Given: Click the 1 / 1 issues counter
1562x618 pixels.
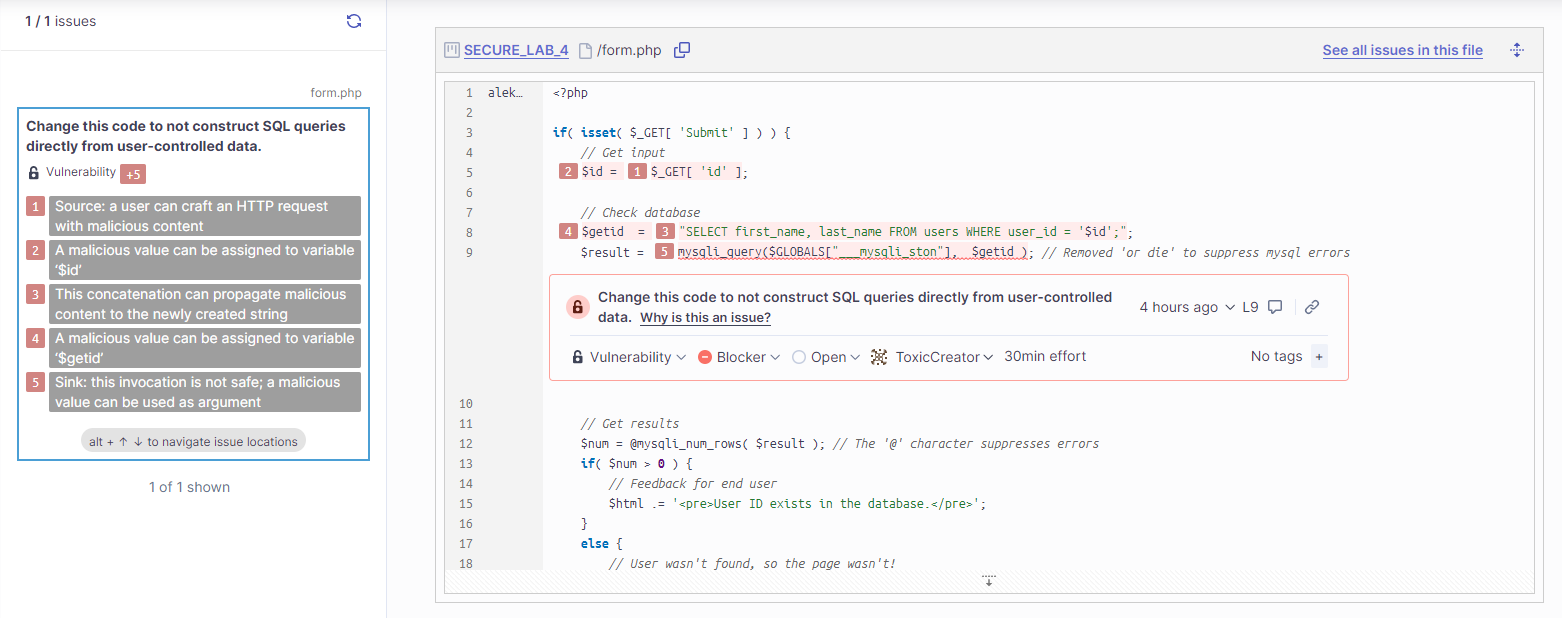Looking at the screenshot, I should click(61, 21).
